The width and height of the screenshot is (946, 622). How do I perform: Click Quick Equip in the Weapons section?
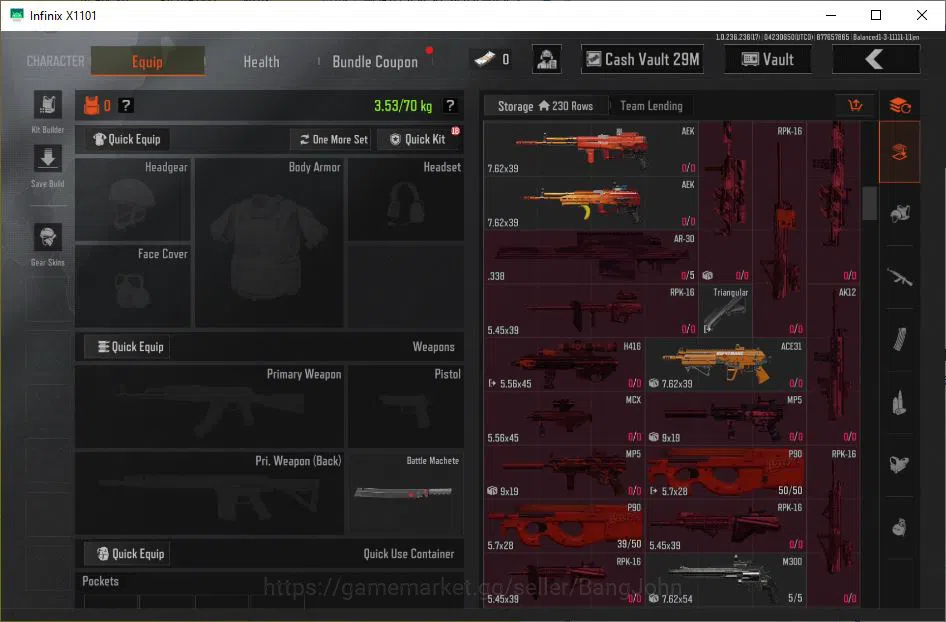coord(127,347)
